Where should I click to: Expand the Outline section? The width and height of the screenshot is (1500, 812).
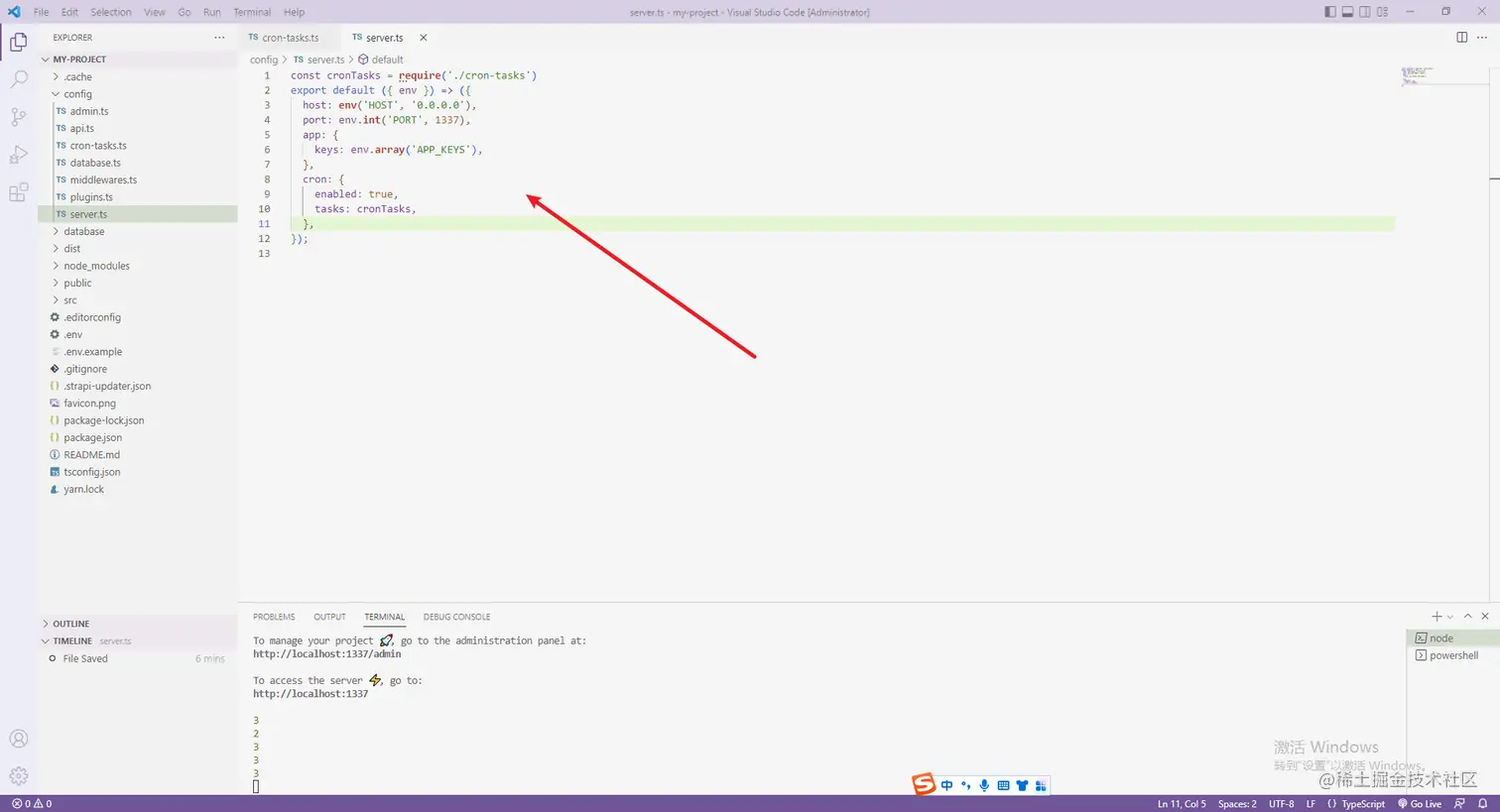139,624
